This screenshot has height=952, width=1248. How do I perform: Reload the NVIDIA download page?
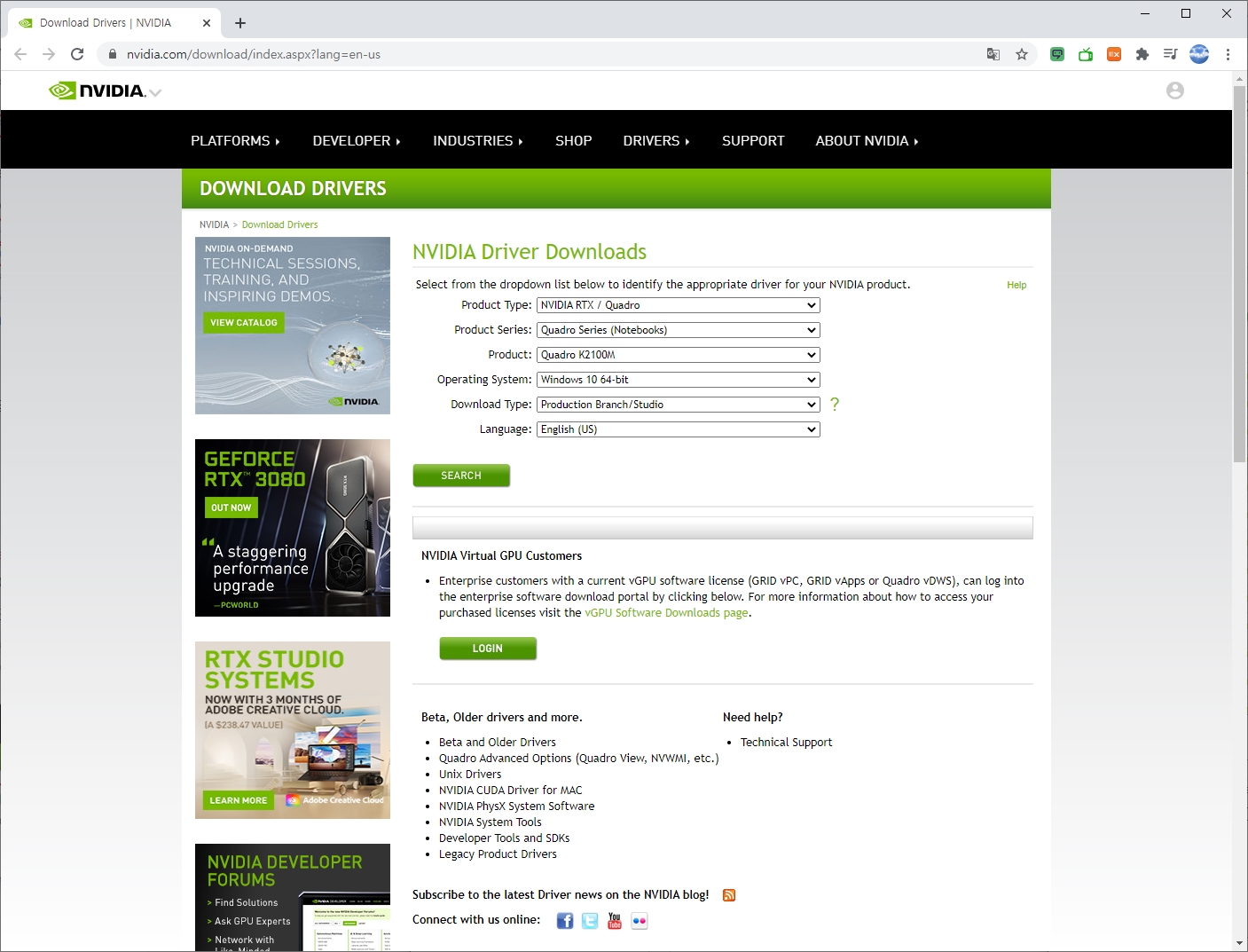click(77, 54)
